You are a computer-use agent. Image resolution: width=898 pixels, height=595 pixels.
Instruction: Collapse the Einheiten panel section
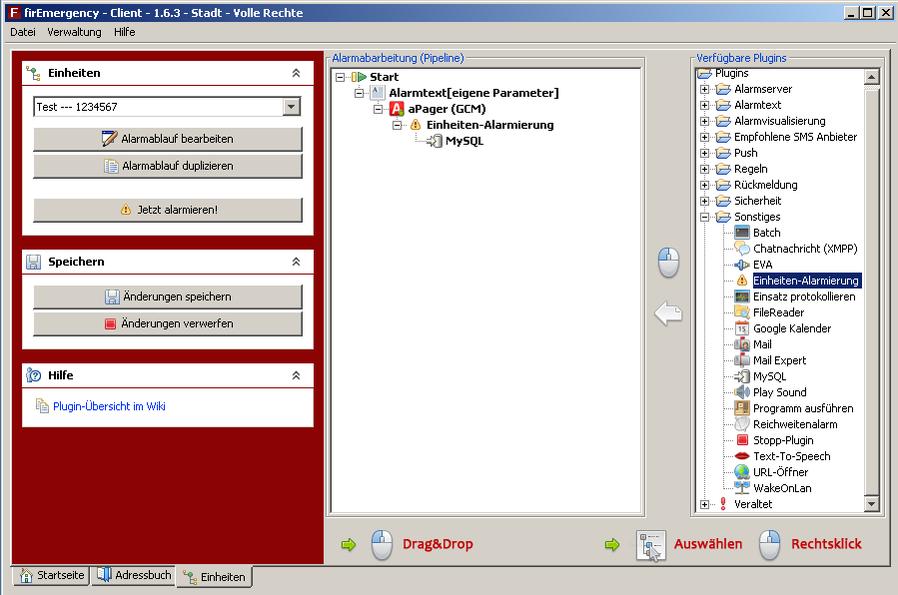[296, 73]
